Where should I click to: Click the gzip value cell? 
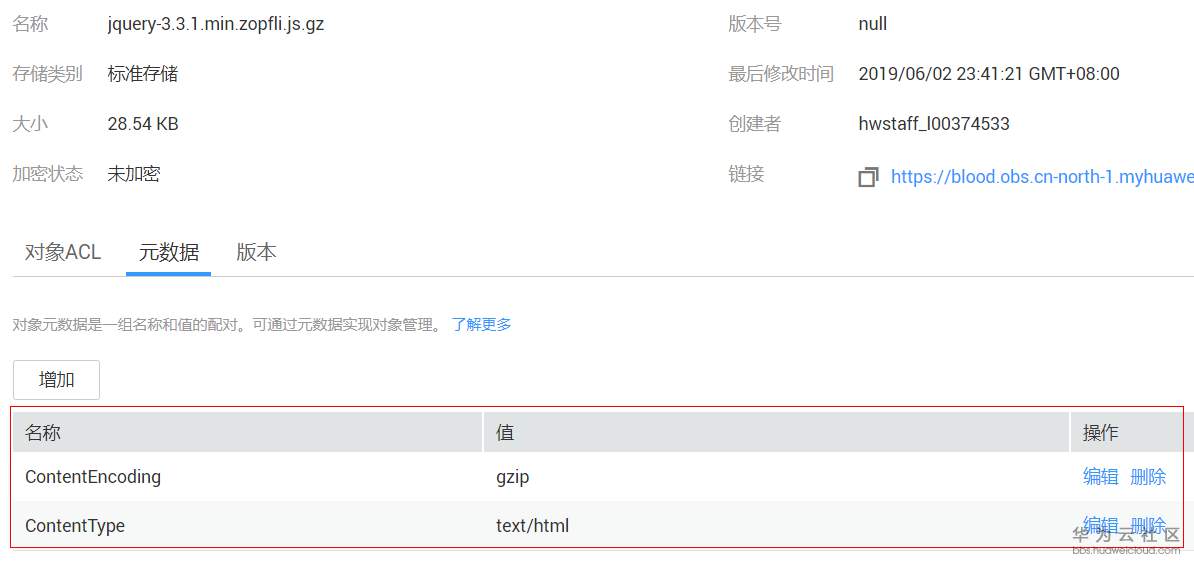click(x=513, y=477)
